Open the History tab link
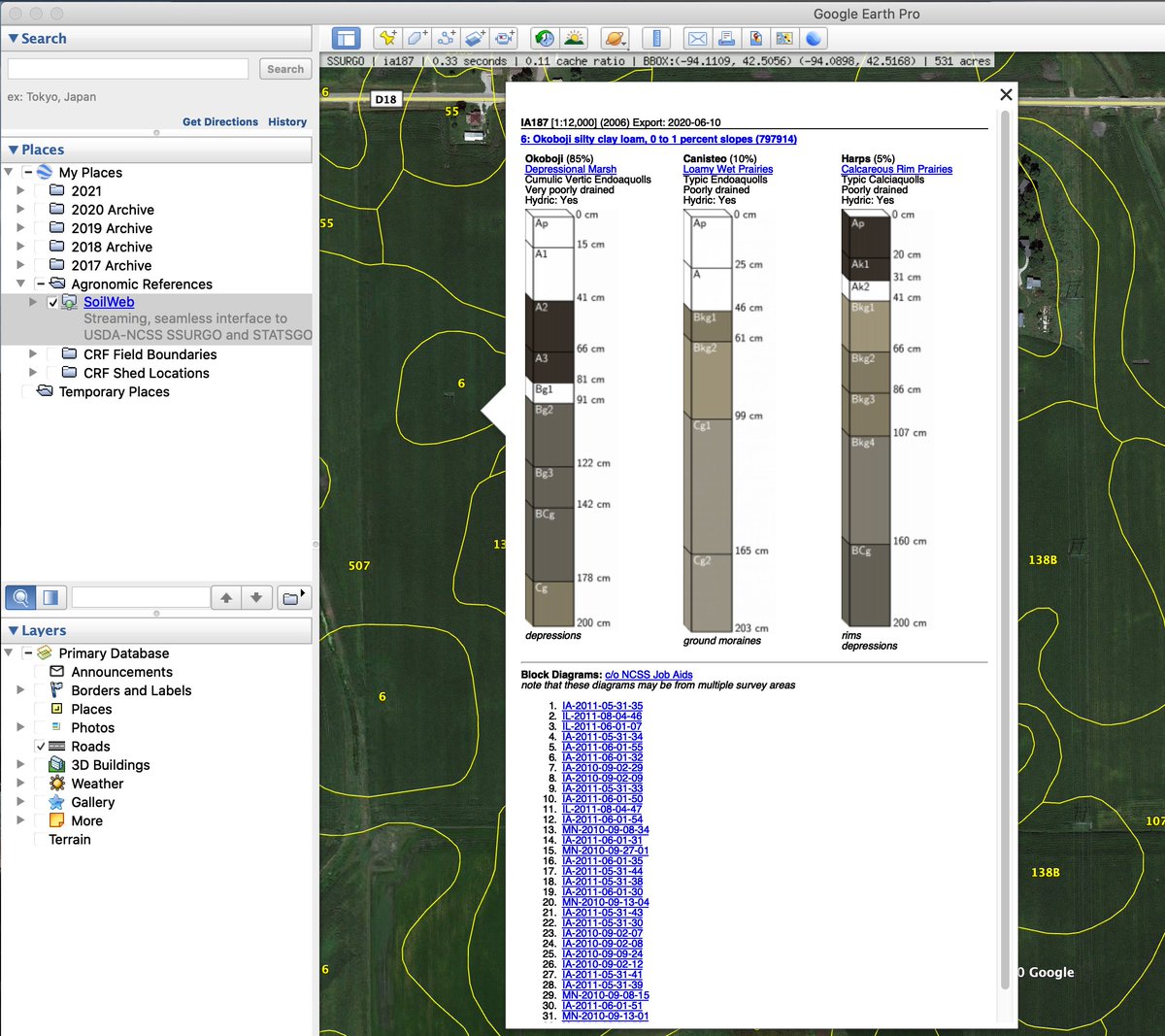This screenshot has height=1036, width=1165. [287, 122]
